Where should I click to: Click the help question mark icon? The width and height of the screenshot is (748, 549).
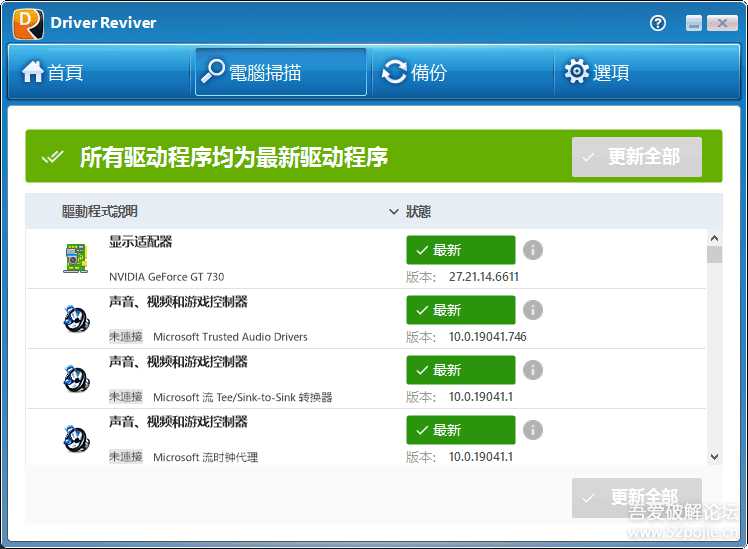(x=658, y=22)
